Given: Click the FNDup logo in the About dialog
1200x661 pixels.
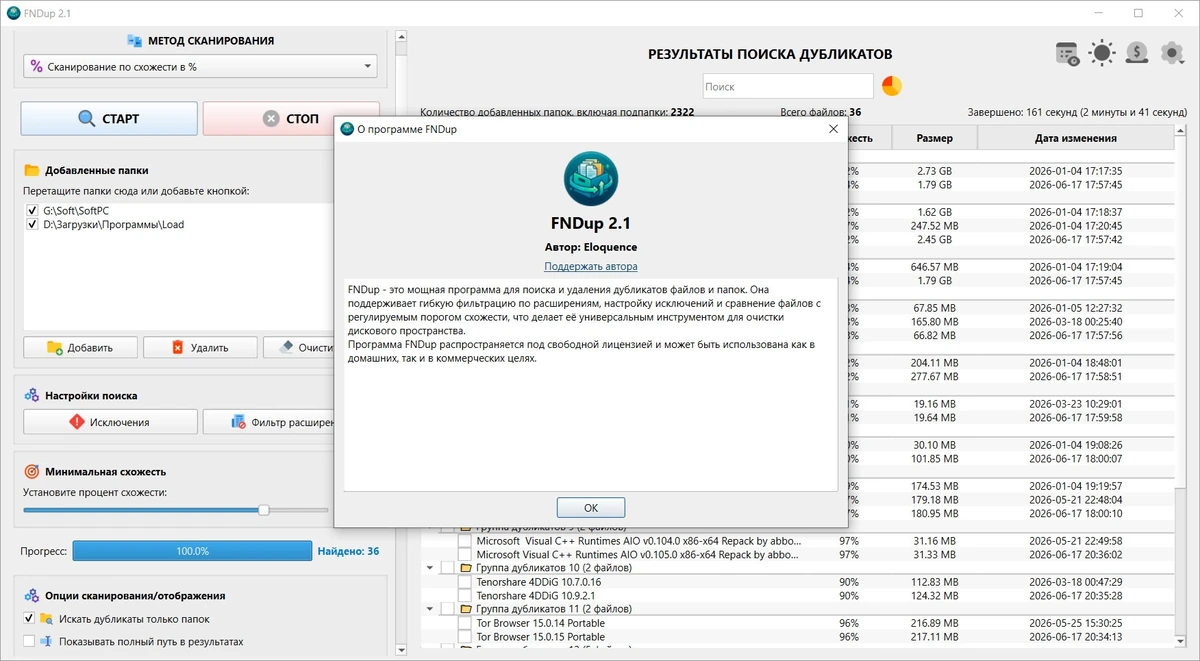Looking at the screenshot, I should coord(591,180).
